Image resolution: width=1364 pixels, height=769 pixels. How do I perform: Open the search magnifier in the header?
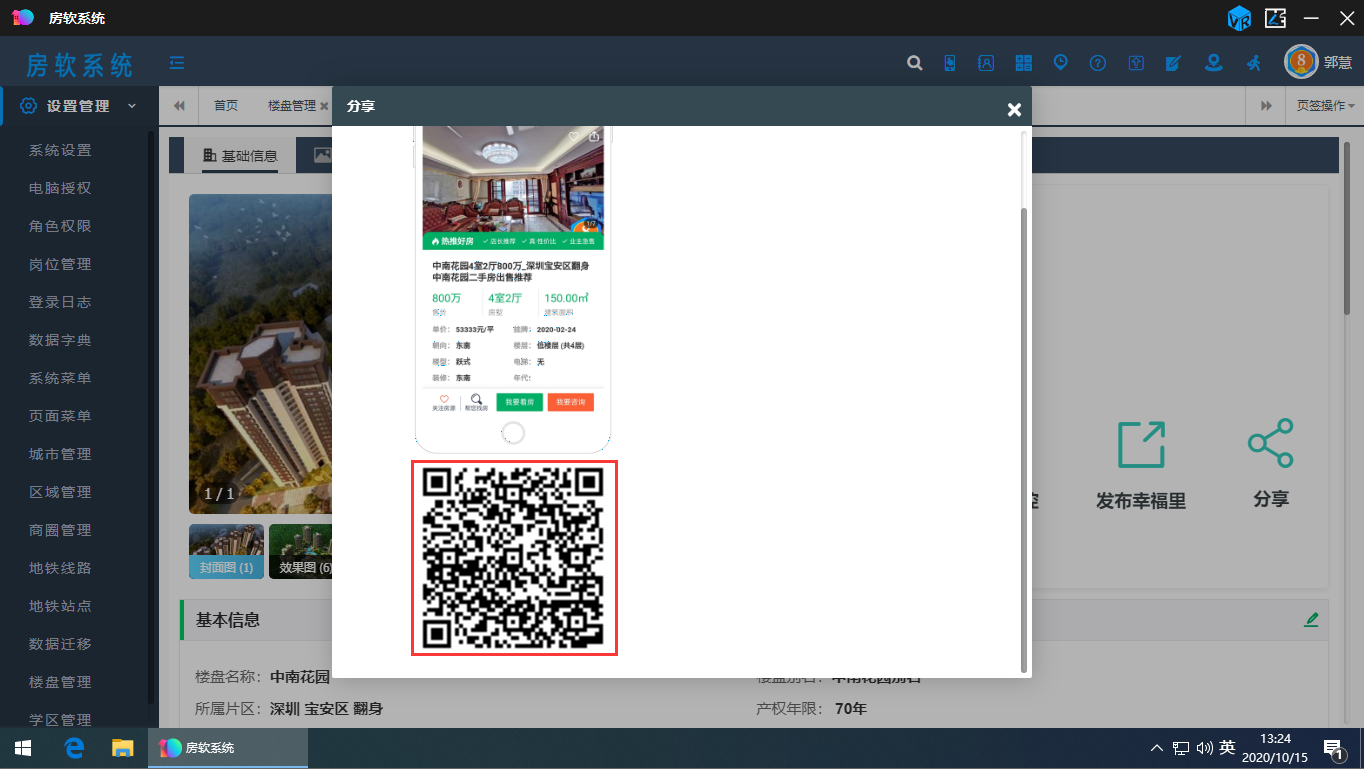click(914, 63)
